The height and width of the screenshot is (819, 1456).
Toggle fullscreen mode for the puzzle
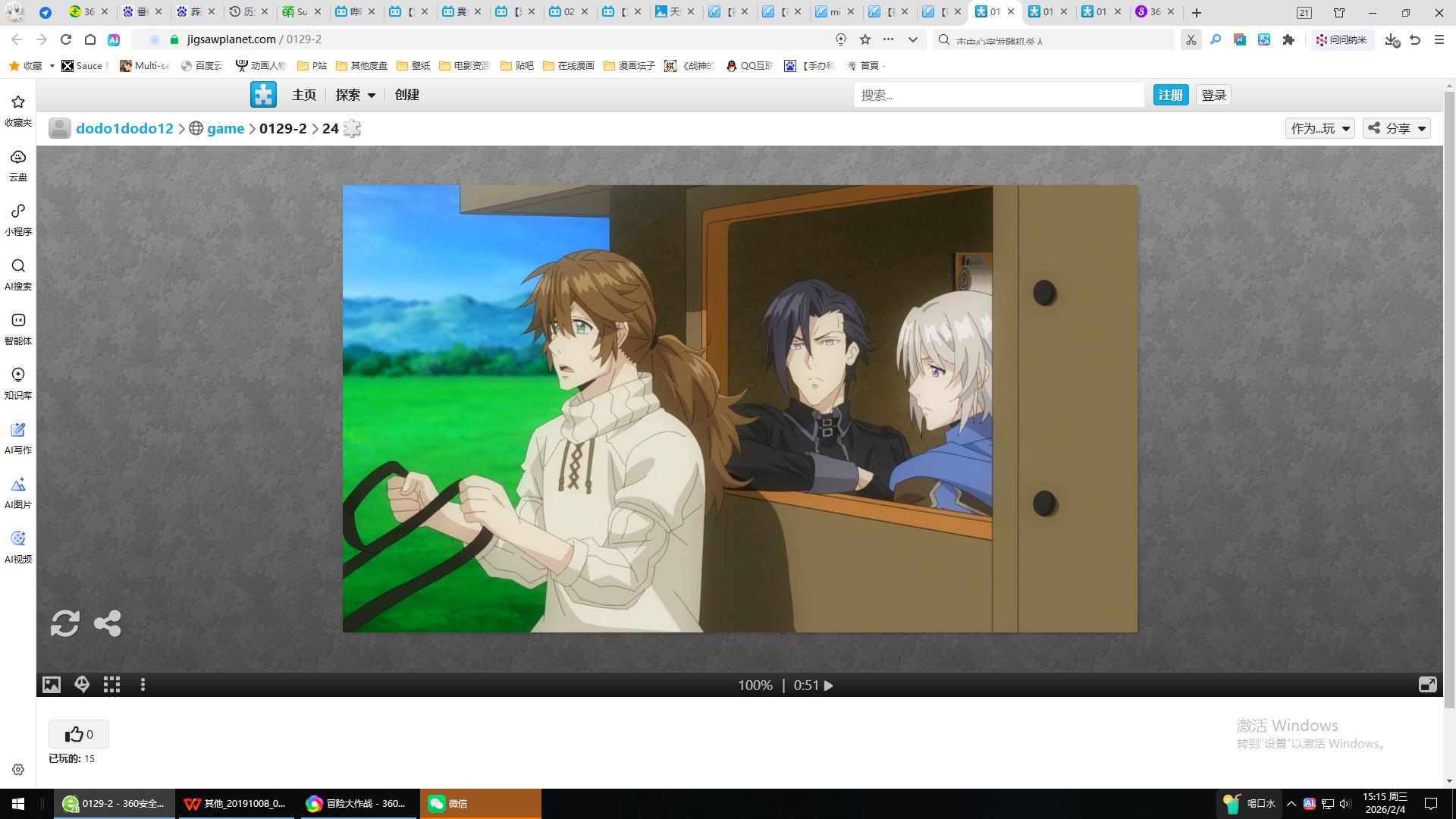(1427, 685)
